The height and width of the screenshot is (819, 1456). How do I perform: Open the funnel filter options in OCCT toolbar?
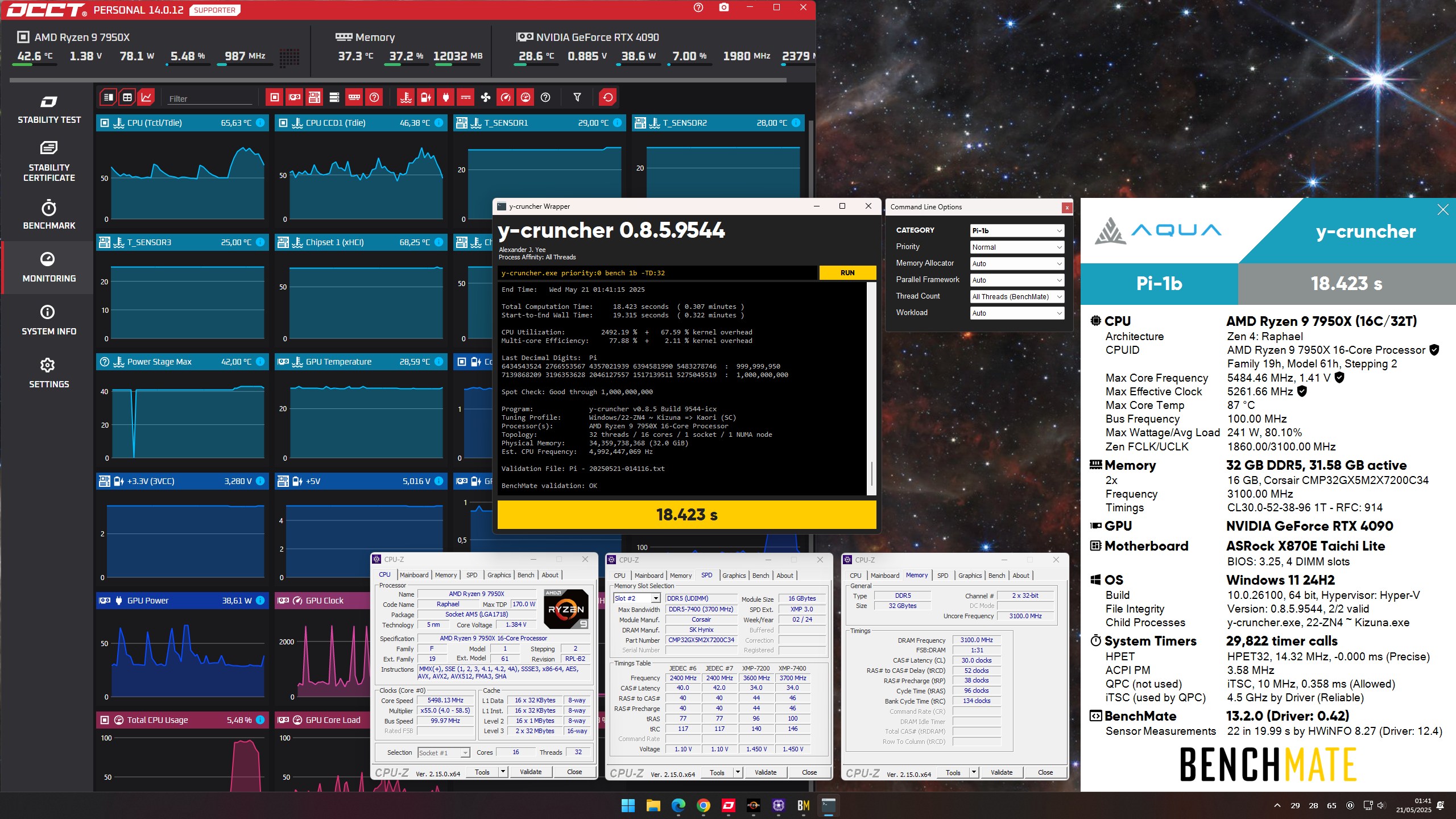pyautogui.click(x=577, y=97)
